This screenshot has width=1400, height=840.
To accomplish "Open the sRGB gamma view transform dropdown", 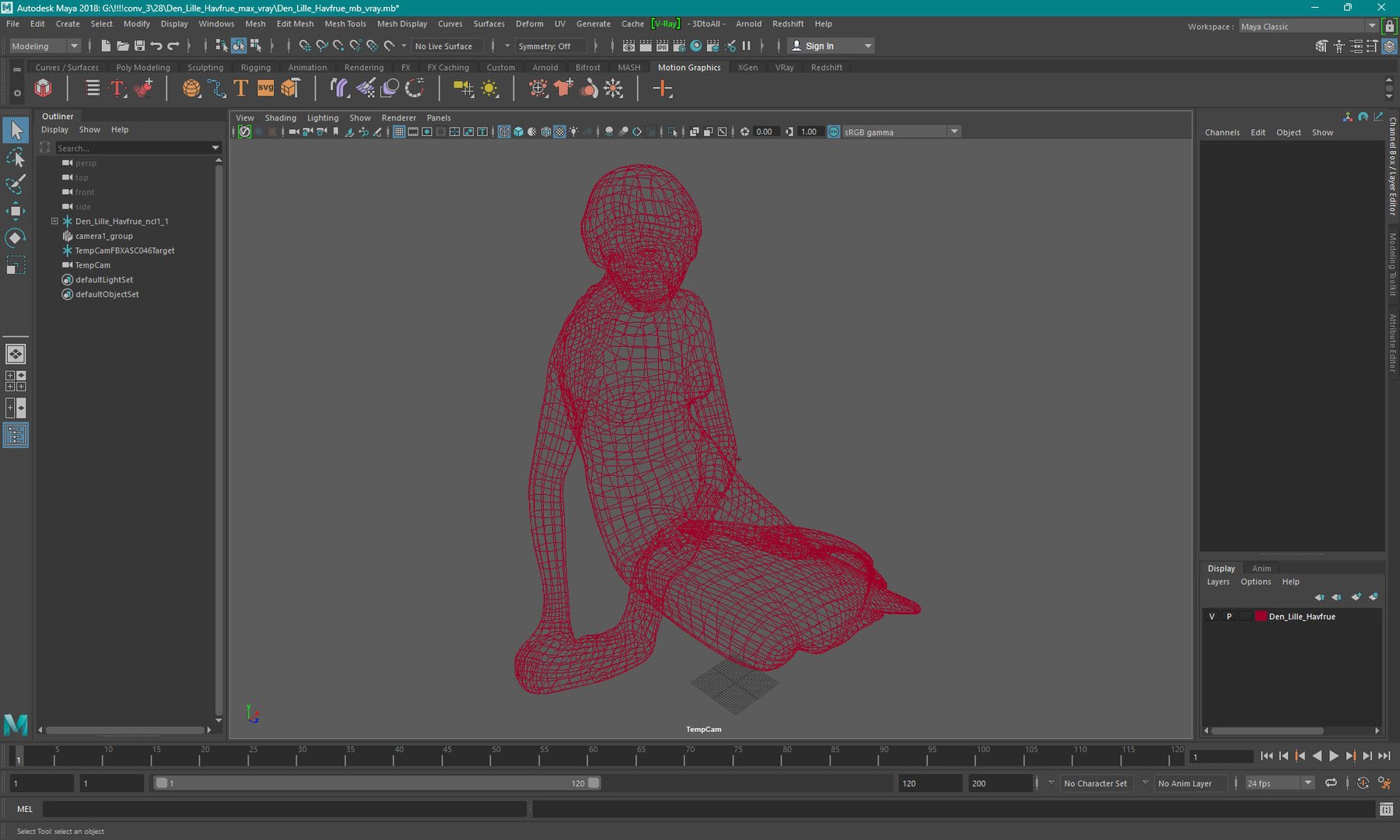I will [x=902, y=131].
